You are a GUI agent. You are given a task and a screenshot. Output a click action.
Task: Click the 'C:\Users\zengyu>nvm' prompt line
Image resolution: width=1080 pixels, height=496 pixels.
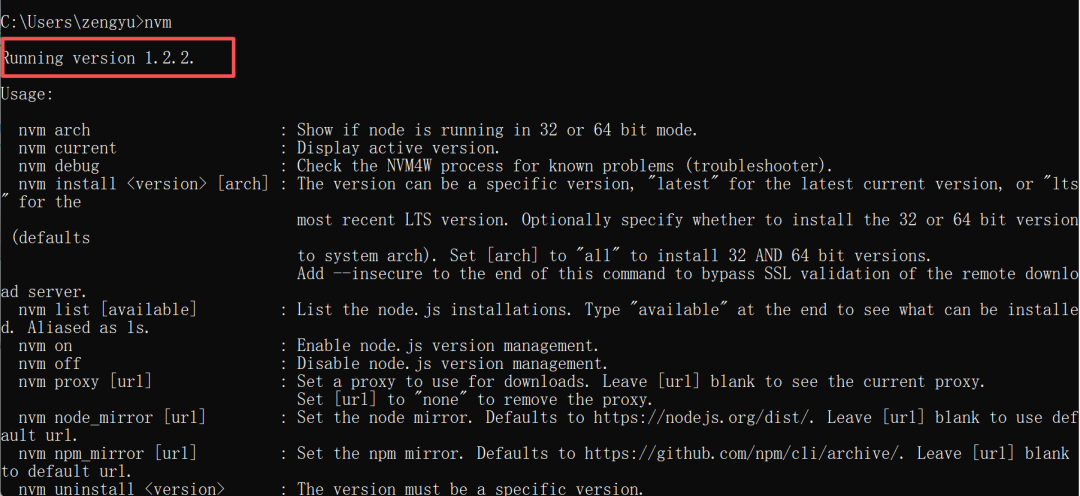point(77,22)
